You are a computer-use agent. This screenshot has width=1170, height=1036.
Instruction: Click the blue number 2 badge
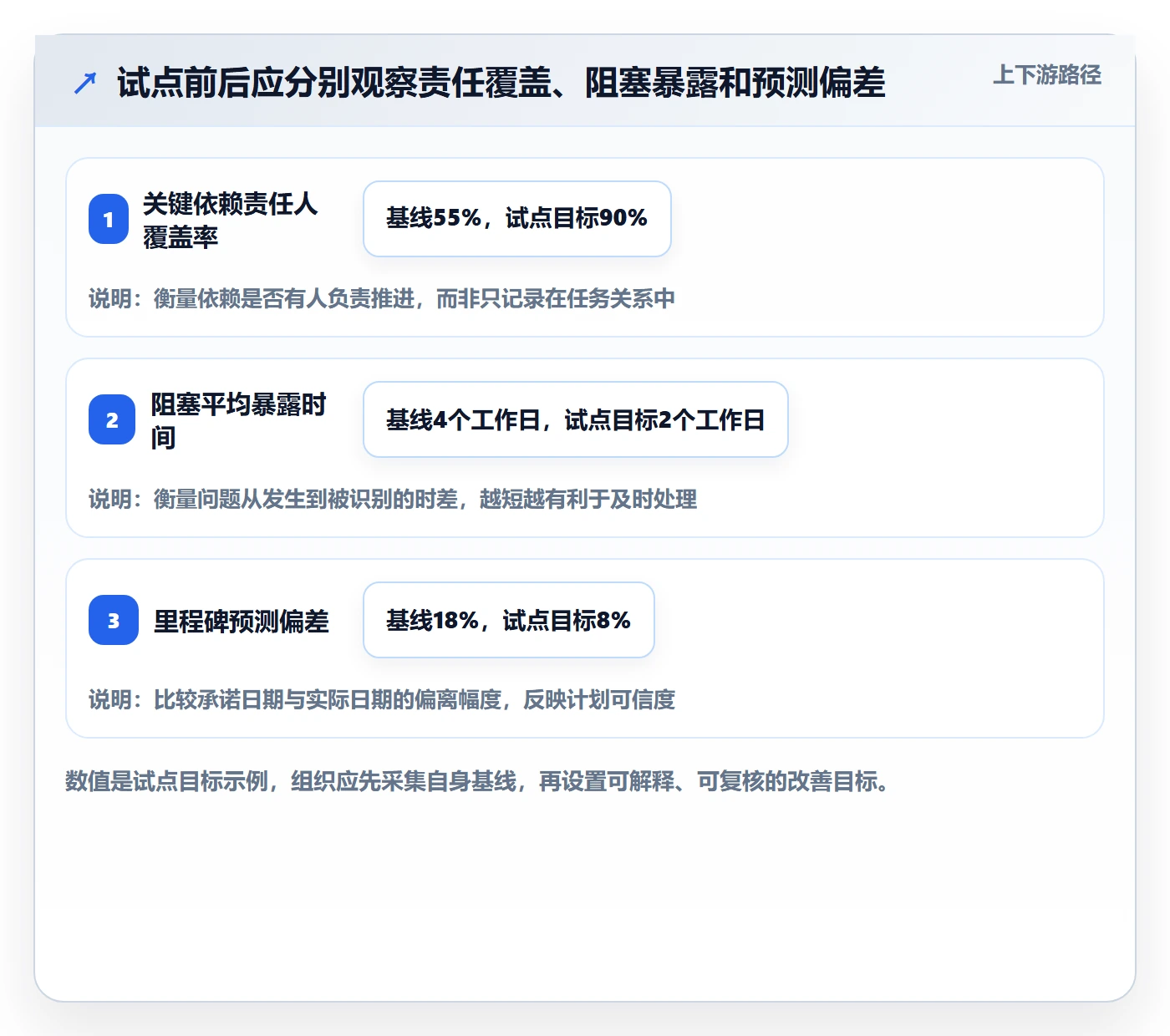click(x=112, y=419)
